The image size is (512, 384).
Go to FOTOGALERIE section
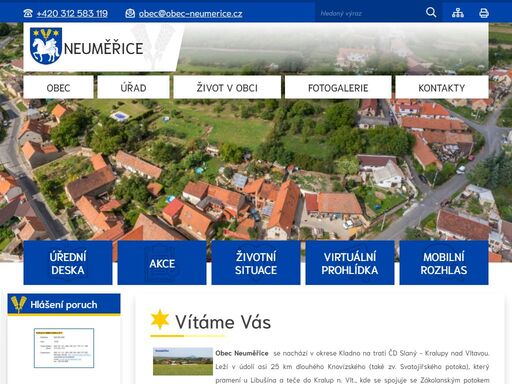(338, 87)
